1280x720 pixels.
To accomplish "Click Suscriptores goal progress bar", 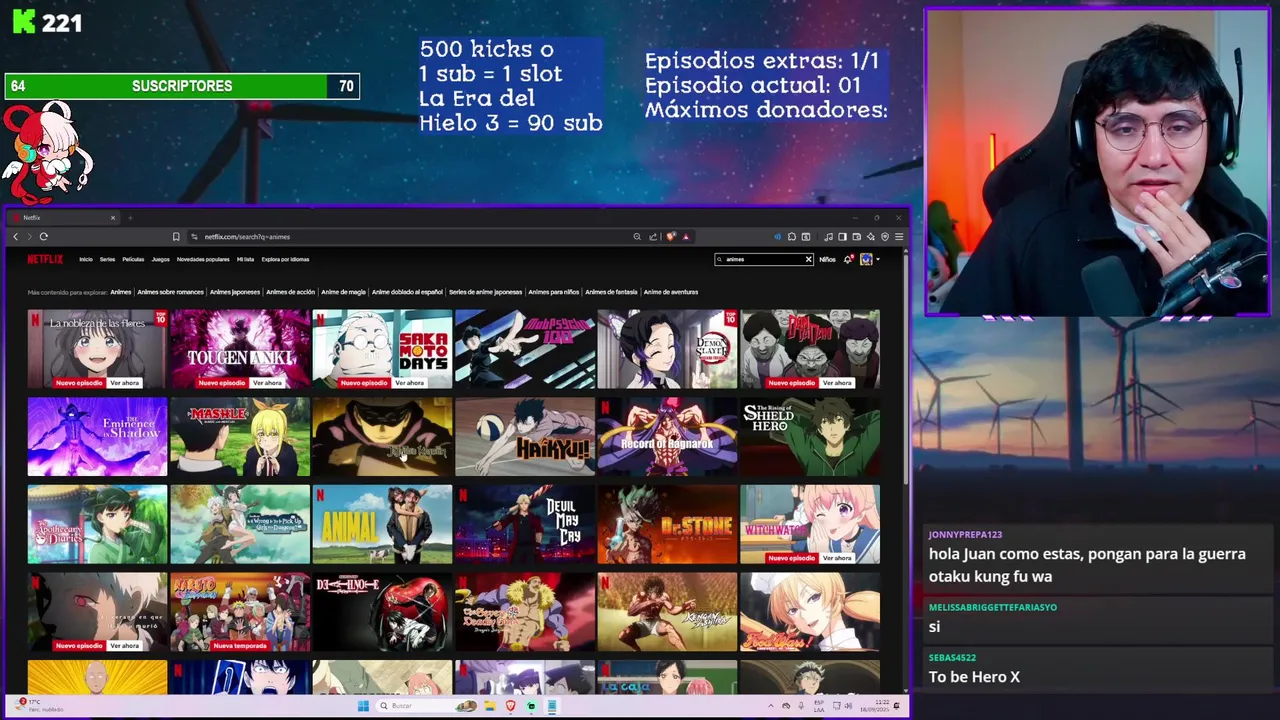I will [x=182, y=86].
